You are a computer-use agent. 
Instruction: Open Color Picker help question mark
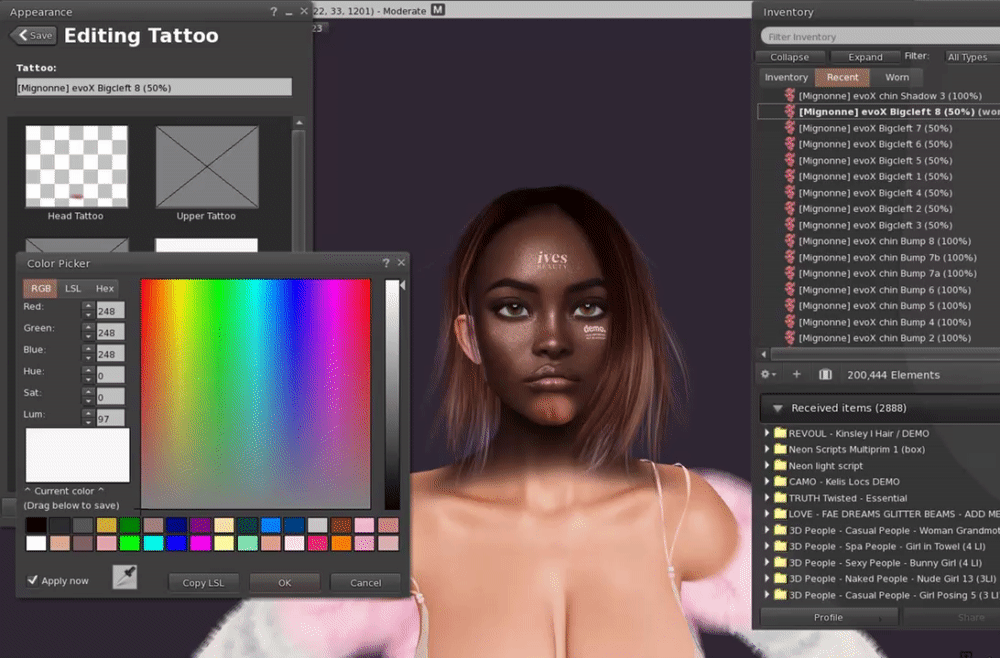pyautogui.click(x=385, y=263)
